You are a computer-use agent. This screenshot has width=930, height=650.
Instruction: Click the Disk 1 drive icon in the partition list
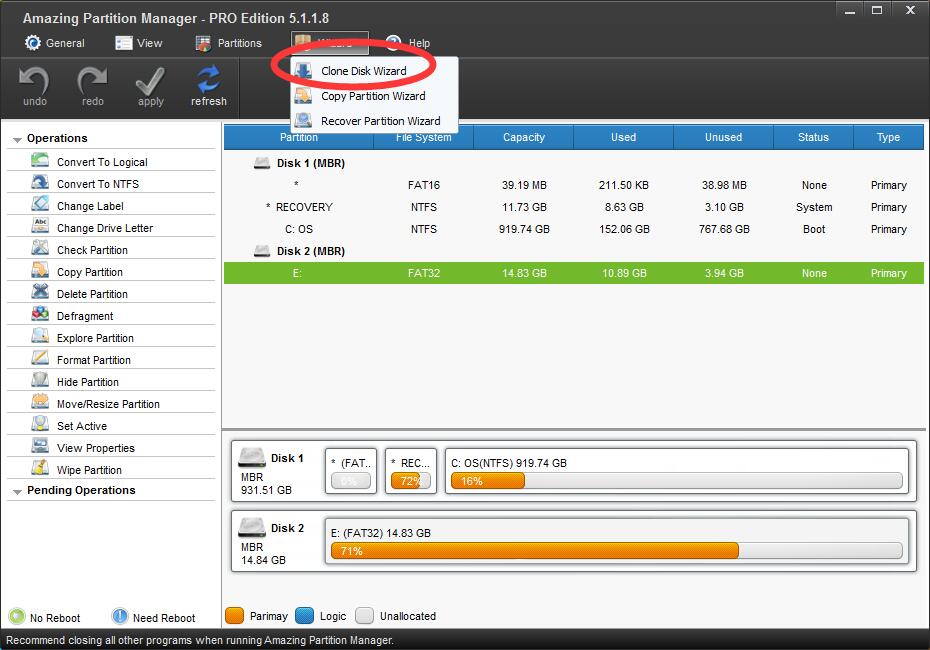click(x=262, y=162)
